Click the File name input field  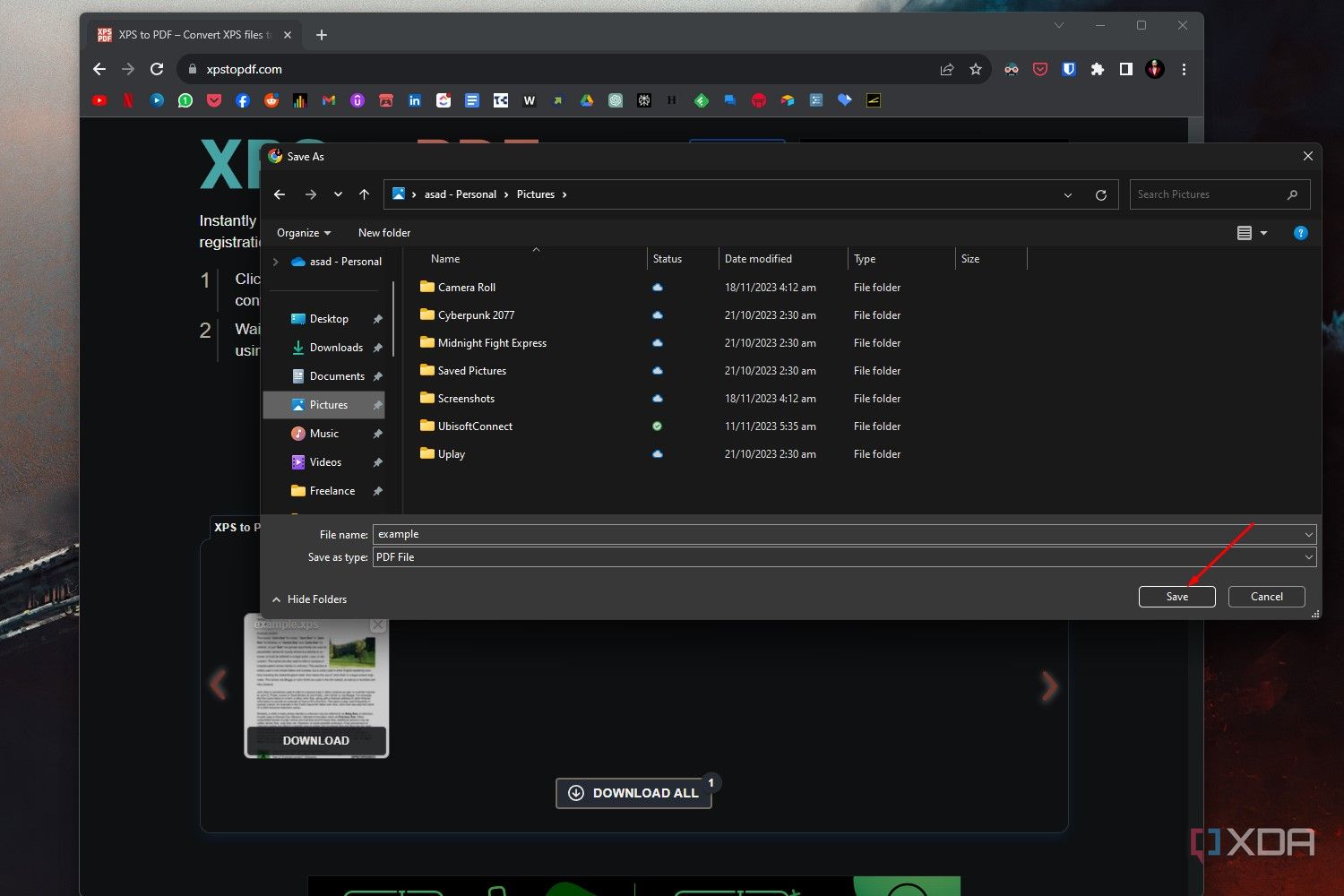(837, 535)
